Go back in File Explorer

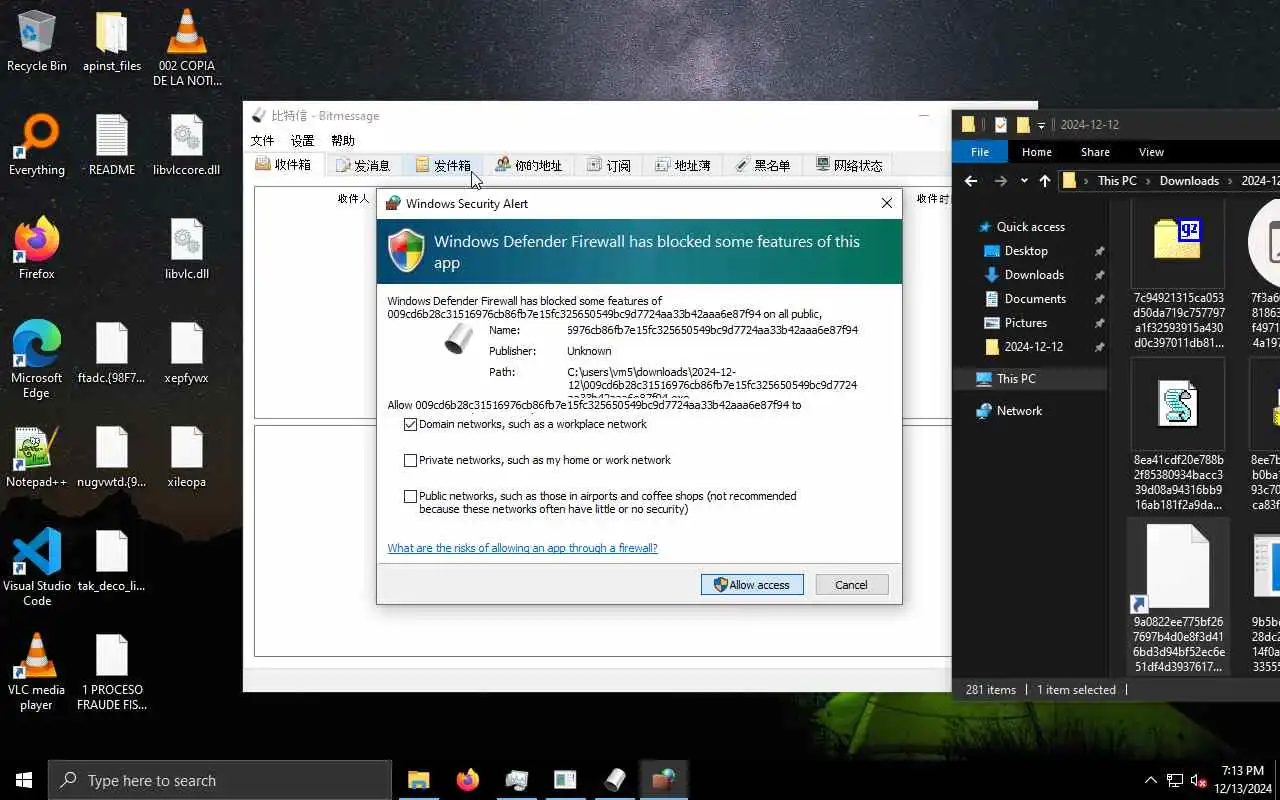970,181
